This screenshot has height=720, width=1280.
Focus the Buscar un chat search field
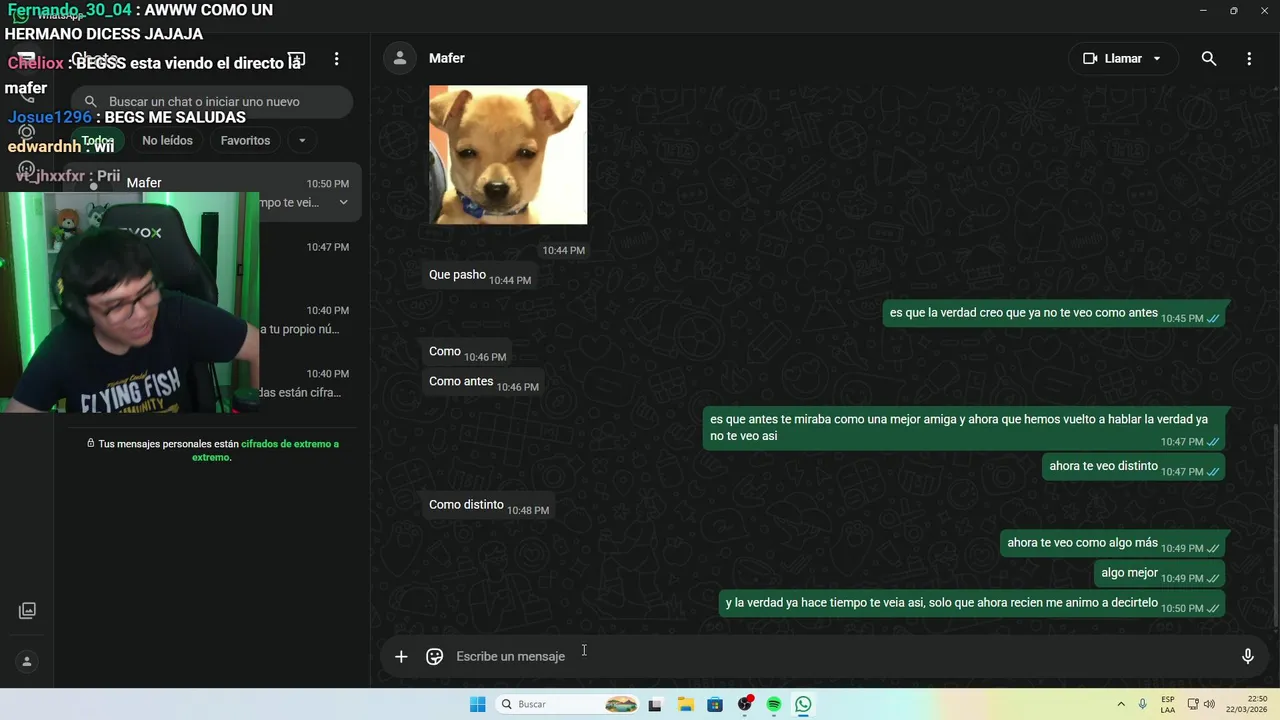[x=212, y=101]
